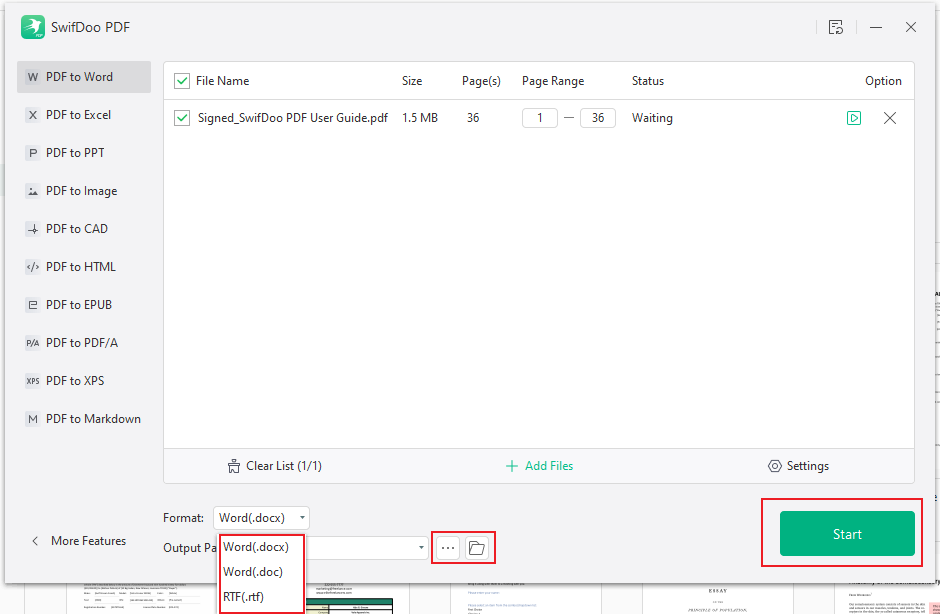Click the Page Range column header
The height and width of the screenshot is (614, 940).
(x=553, y=81)
